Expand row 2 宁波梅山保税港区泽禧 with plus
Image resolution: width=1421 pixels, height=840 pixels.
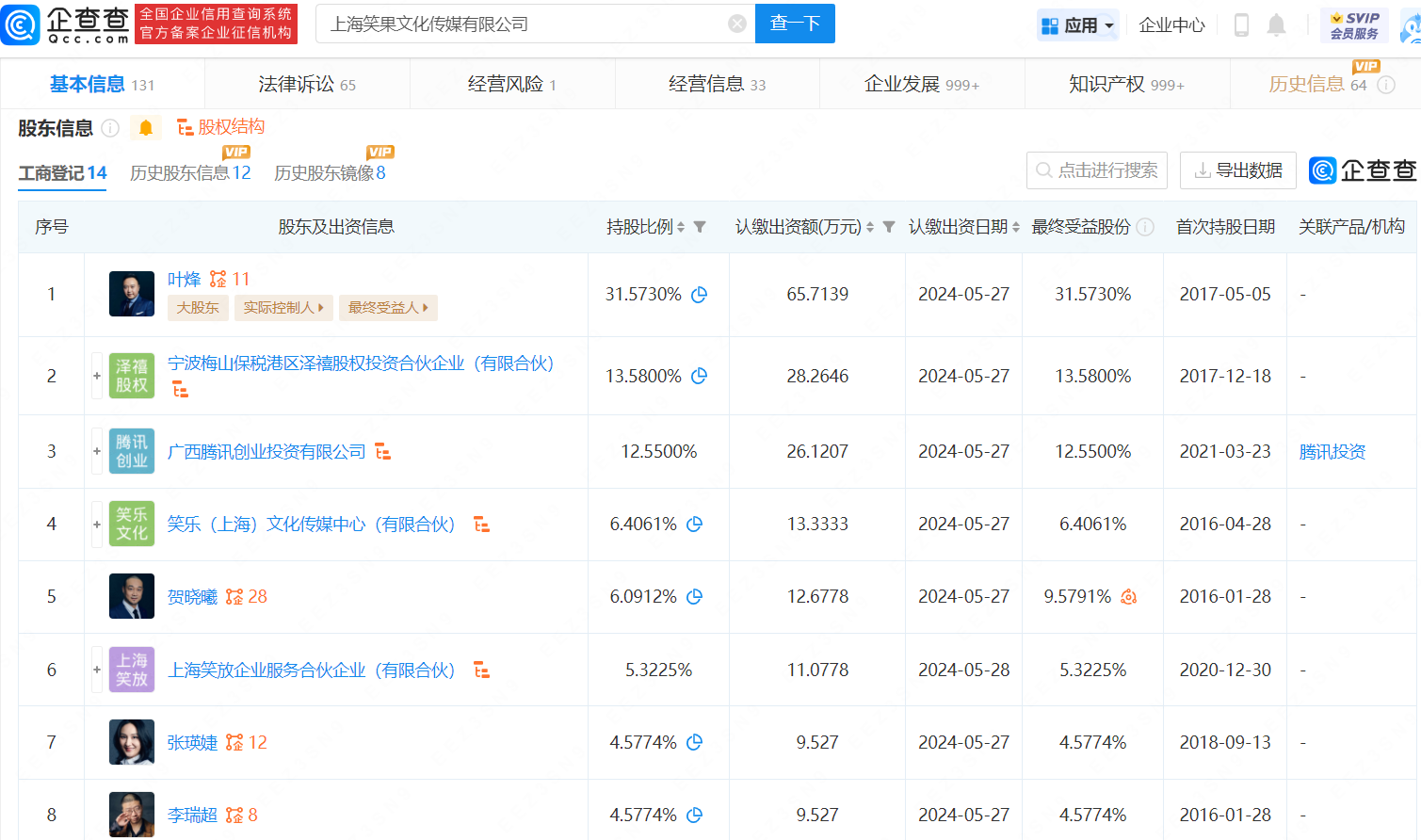point(97,376)
